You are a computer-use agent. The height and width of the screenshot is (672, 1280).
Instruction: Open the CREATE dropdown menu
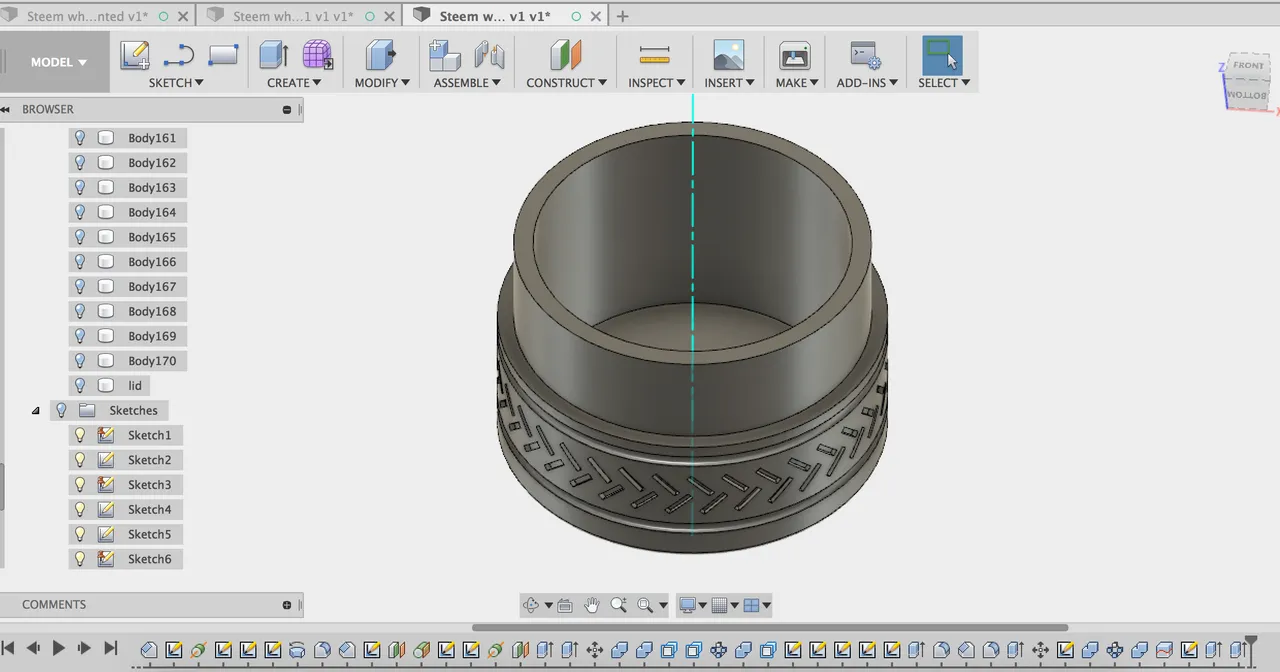coord(294,83)
